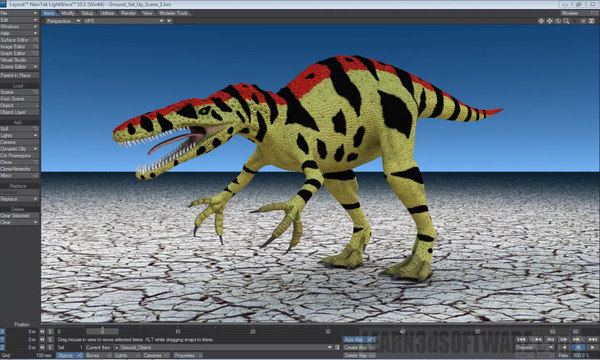Viewport: 600px width, 360px height.
Task: Open VPR display mode dropdown
Action: pyautogui.click(x=124, y=21)
